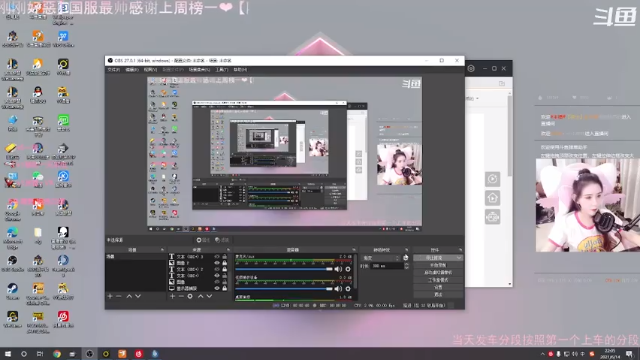
Task: Move selected source down with arrow icon
Action: coord(209,296)
